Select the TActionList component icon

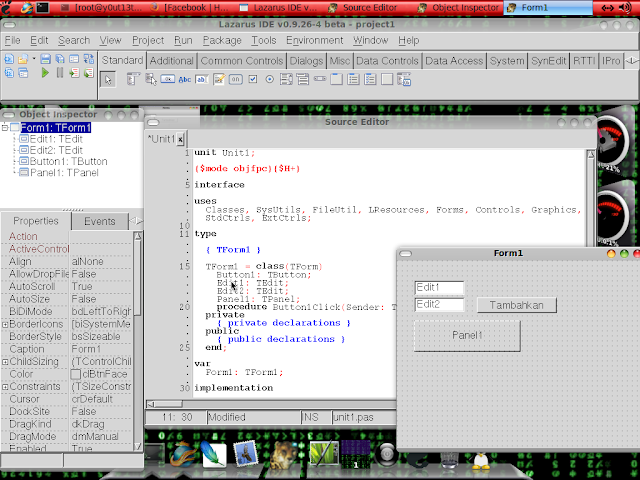tap(404, 79)
